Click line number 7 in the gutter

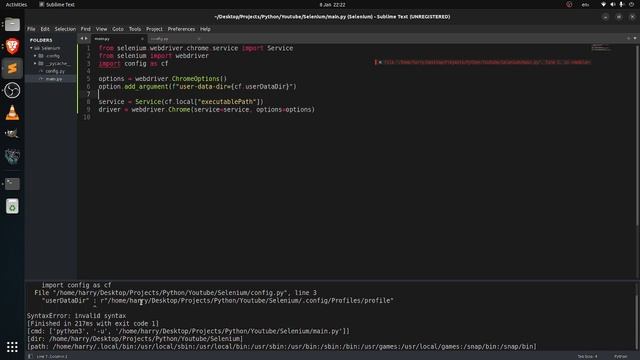[88, 94]
